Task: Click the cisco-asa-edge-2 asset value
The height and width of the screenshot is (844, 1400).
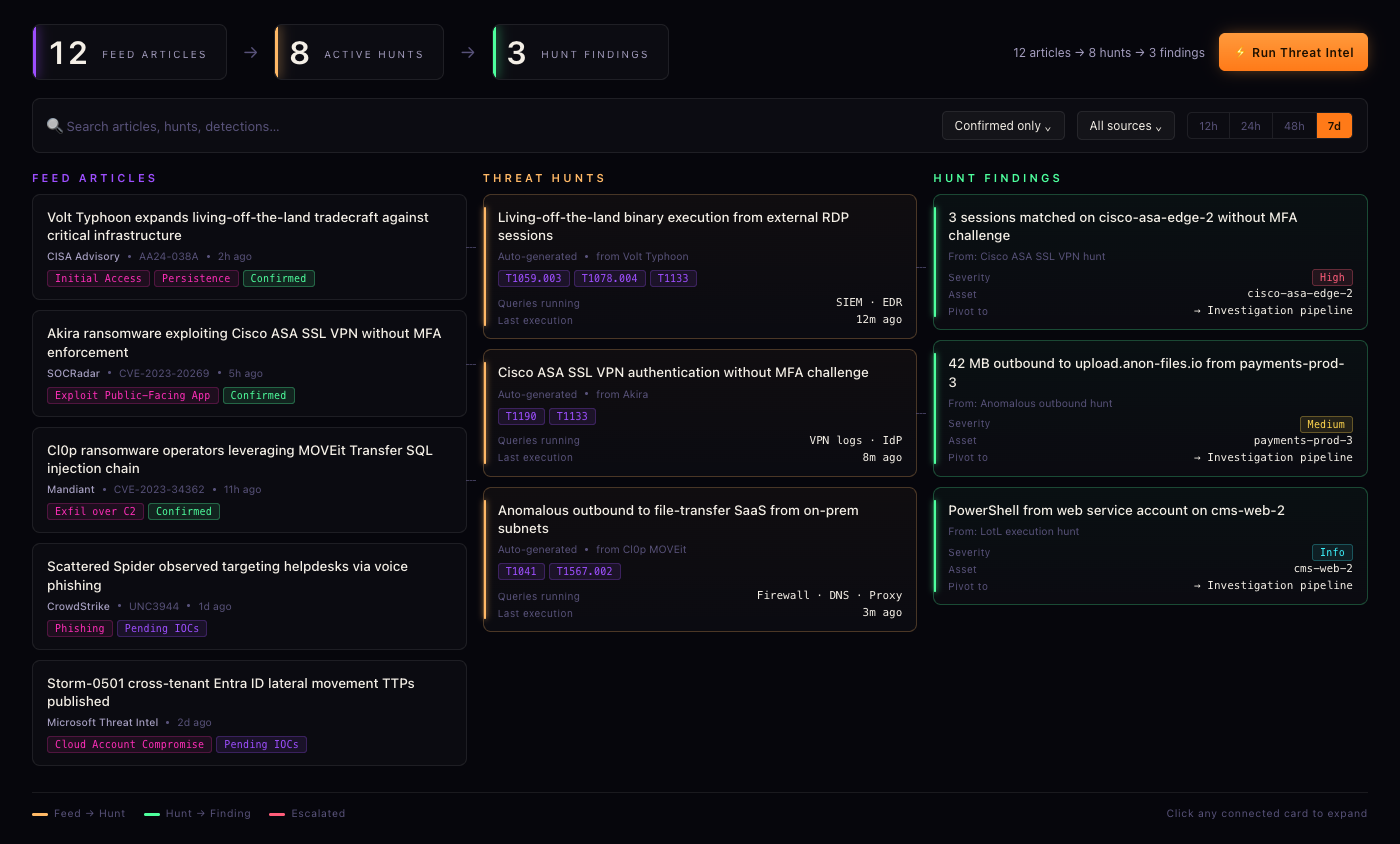Action: coord(1300,293)
